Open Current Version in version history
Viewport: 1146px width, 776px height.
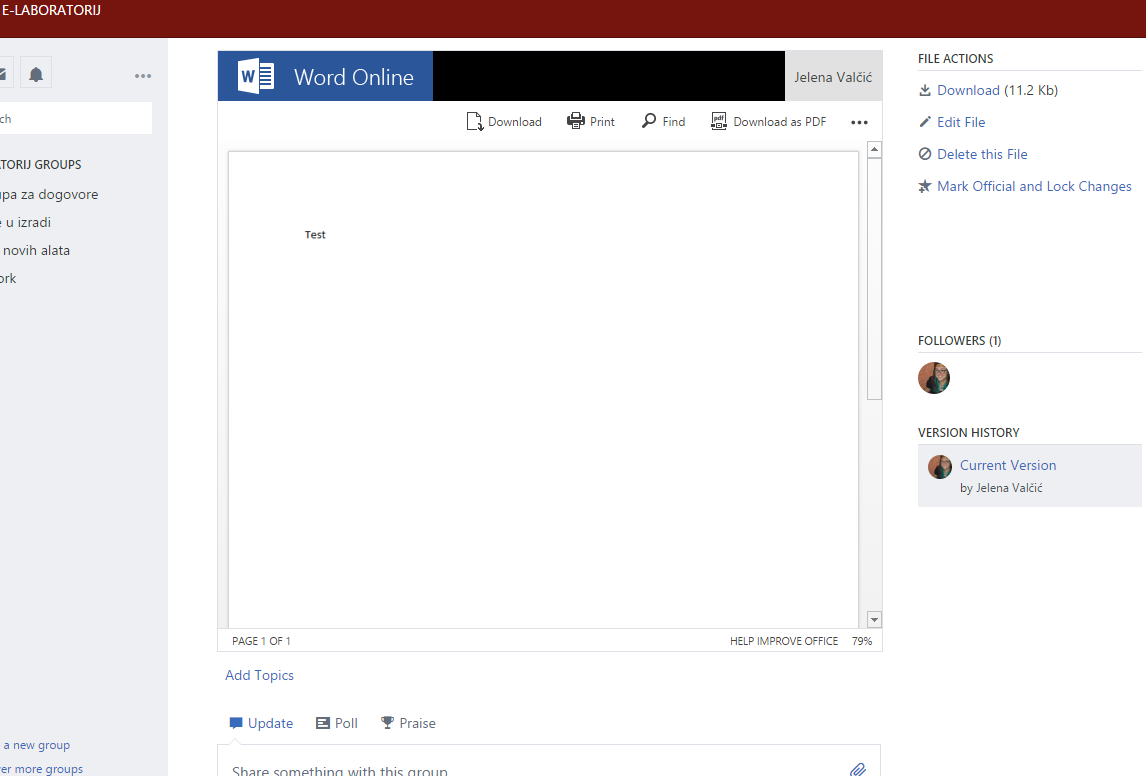[x=1007, y=465]
